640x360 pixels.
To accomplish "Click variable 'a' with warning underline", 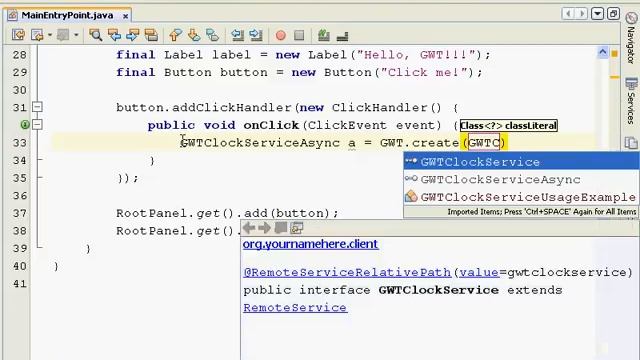I will coord(351,143).
